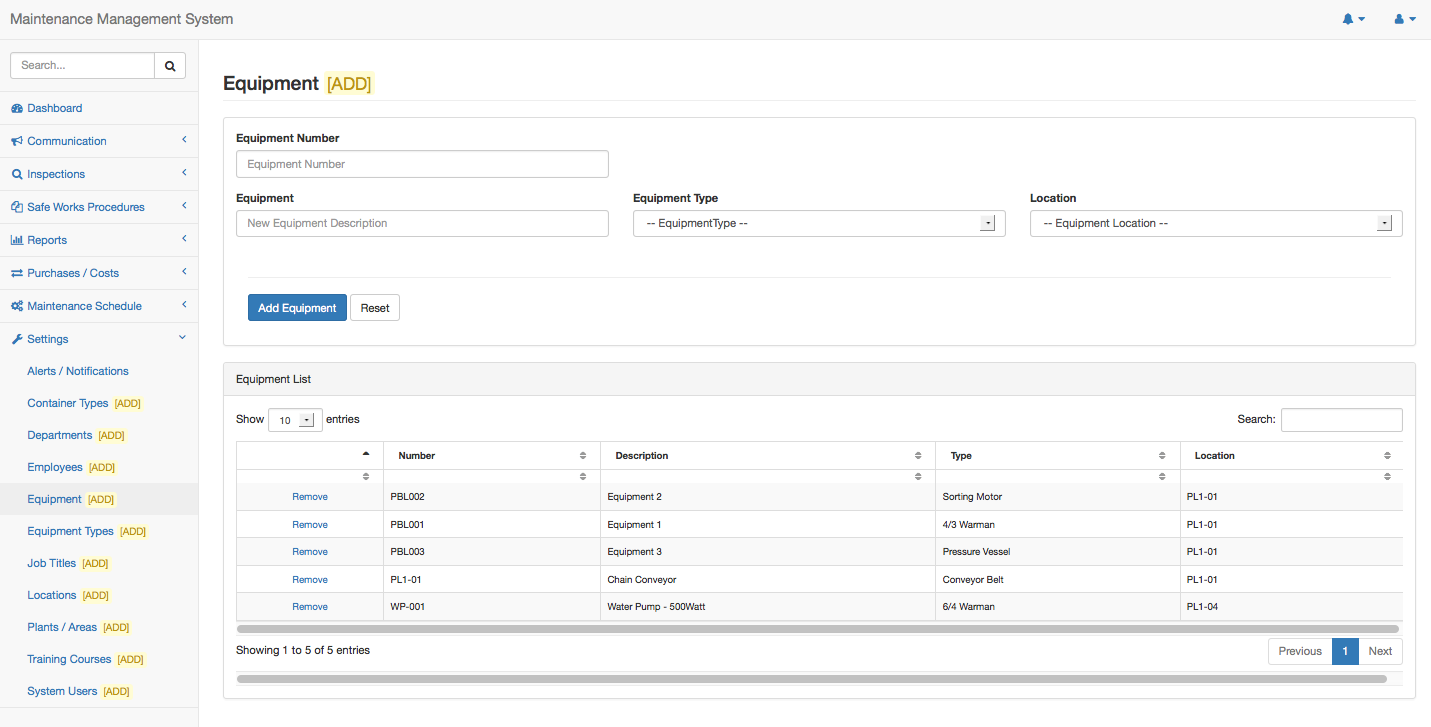Click the Settings wrench icon
Image resolution: width=1431 pixels, height=727 pixels.
(x=17, y=339)
